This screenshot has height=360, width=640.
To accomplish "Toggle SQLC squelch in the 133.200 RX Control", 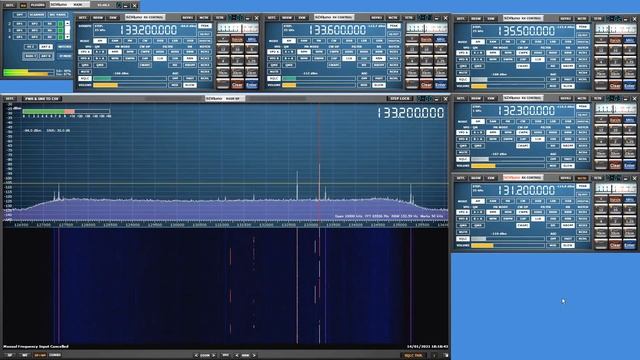I will pyautogui.click(x=85, y=78).
